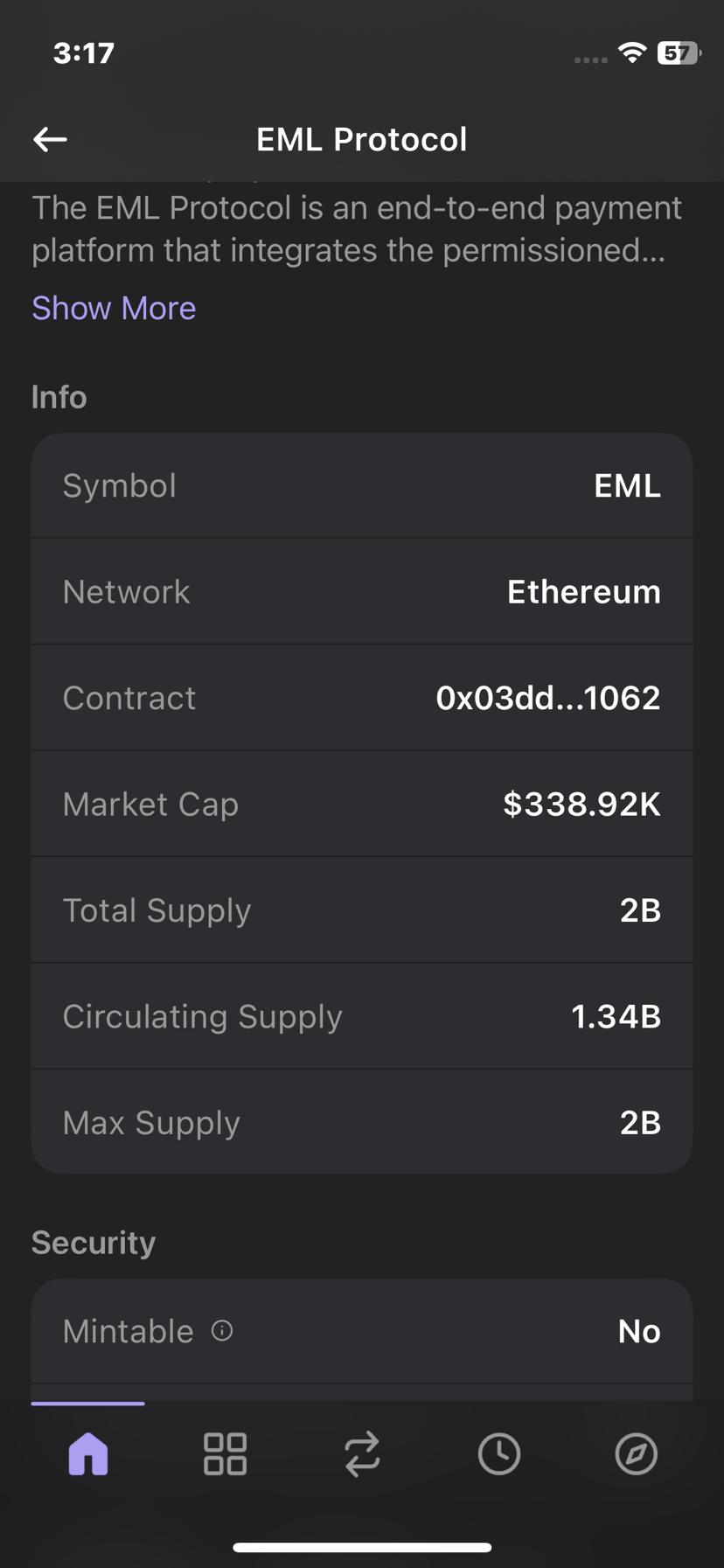Tap the EML Protocol page title

(x=361, y=139)
